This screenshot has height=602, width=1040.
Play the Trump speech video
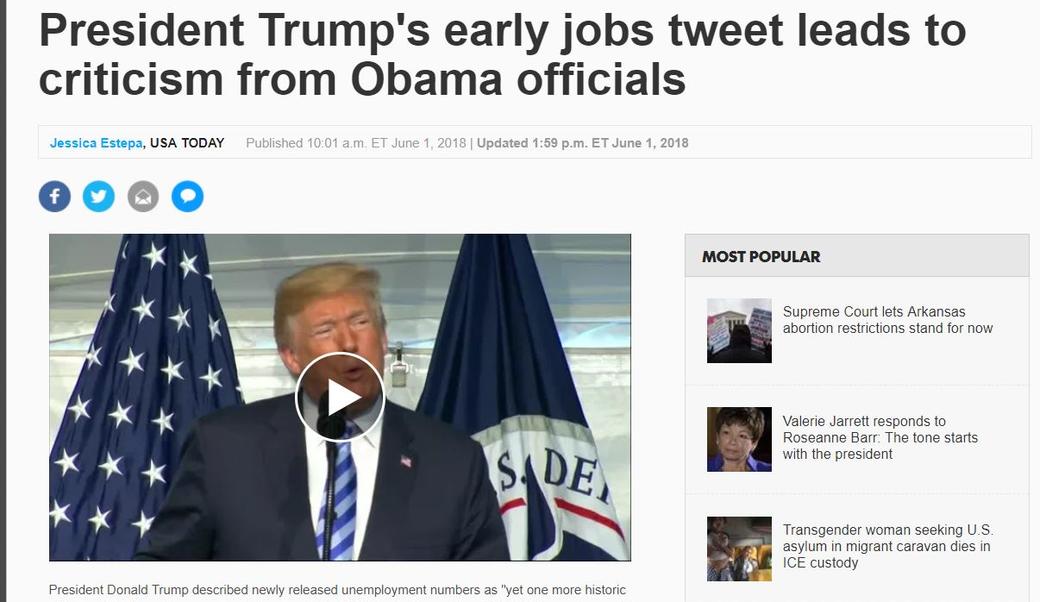pos(340,397)
